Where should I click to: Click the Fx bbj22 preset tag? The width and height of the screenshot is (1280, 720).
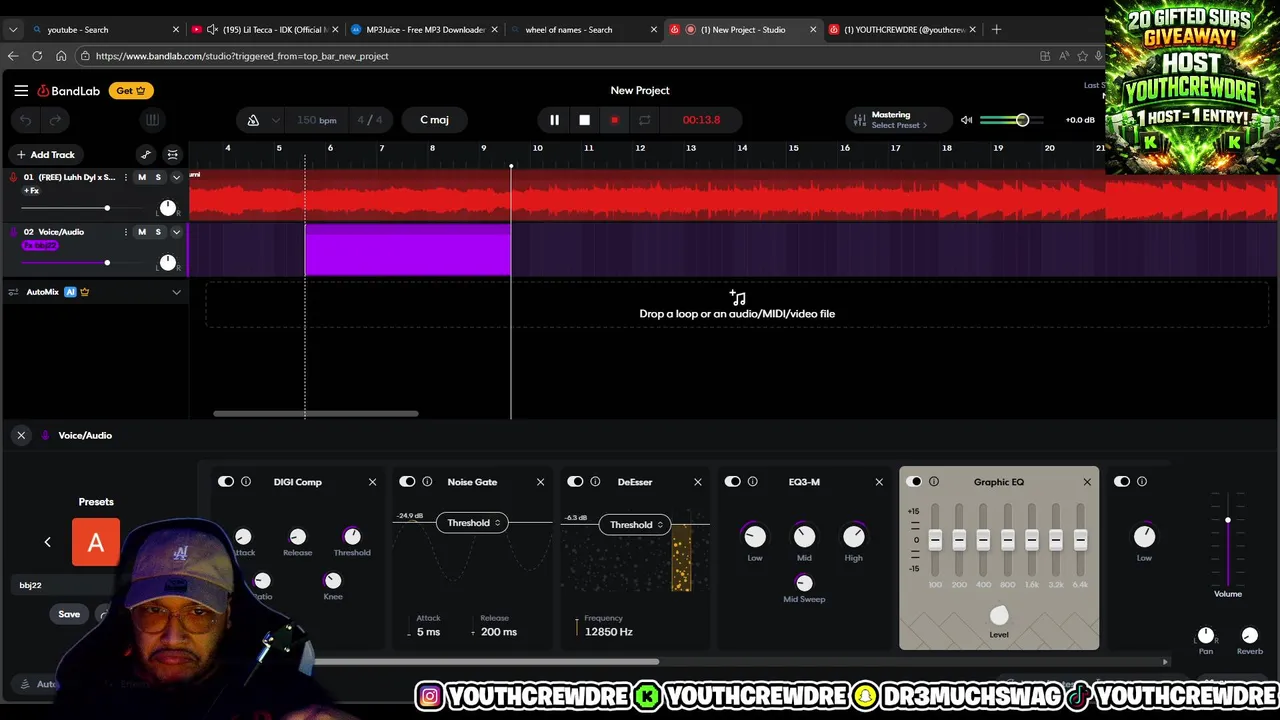(40, 245)
